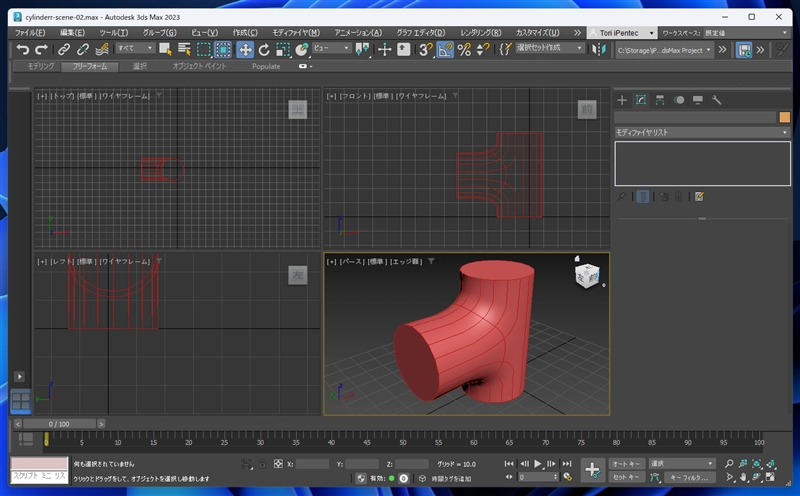Click the Configure Modifier Sets icon
Screen dimensions: 800x496
(x=699, y=196)
